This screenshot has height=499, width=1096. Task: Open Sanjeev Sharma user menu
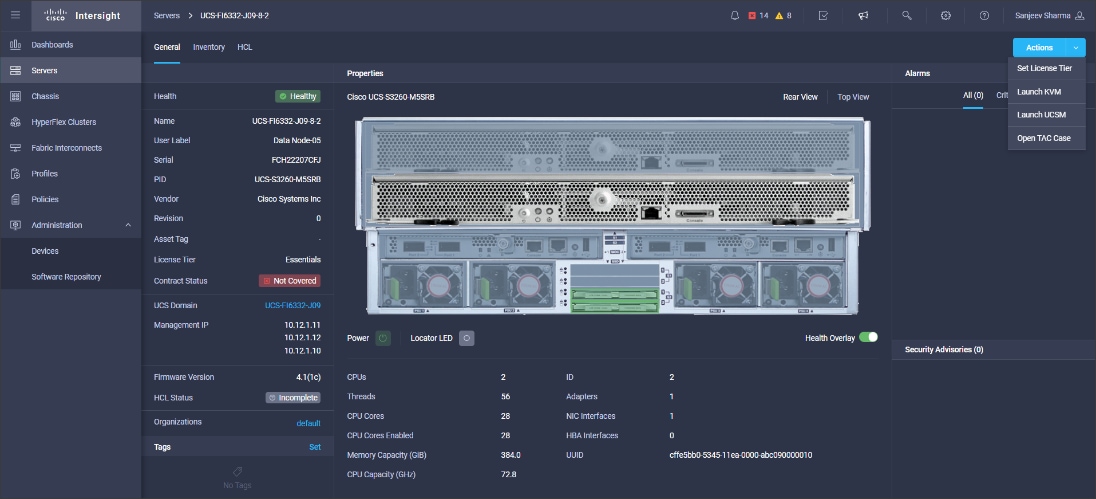[1050, 15]
